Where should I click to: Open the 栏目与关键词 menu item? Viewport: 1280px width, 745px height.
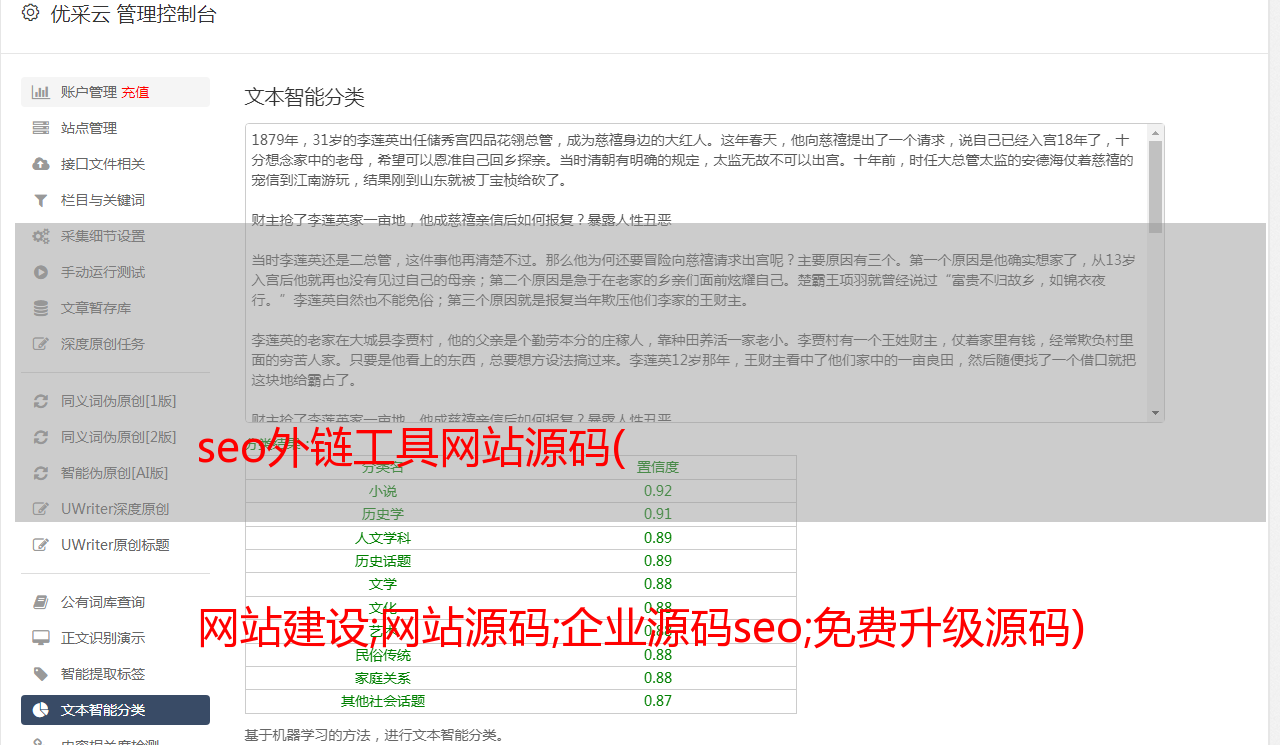click(x=115, y=200)
